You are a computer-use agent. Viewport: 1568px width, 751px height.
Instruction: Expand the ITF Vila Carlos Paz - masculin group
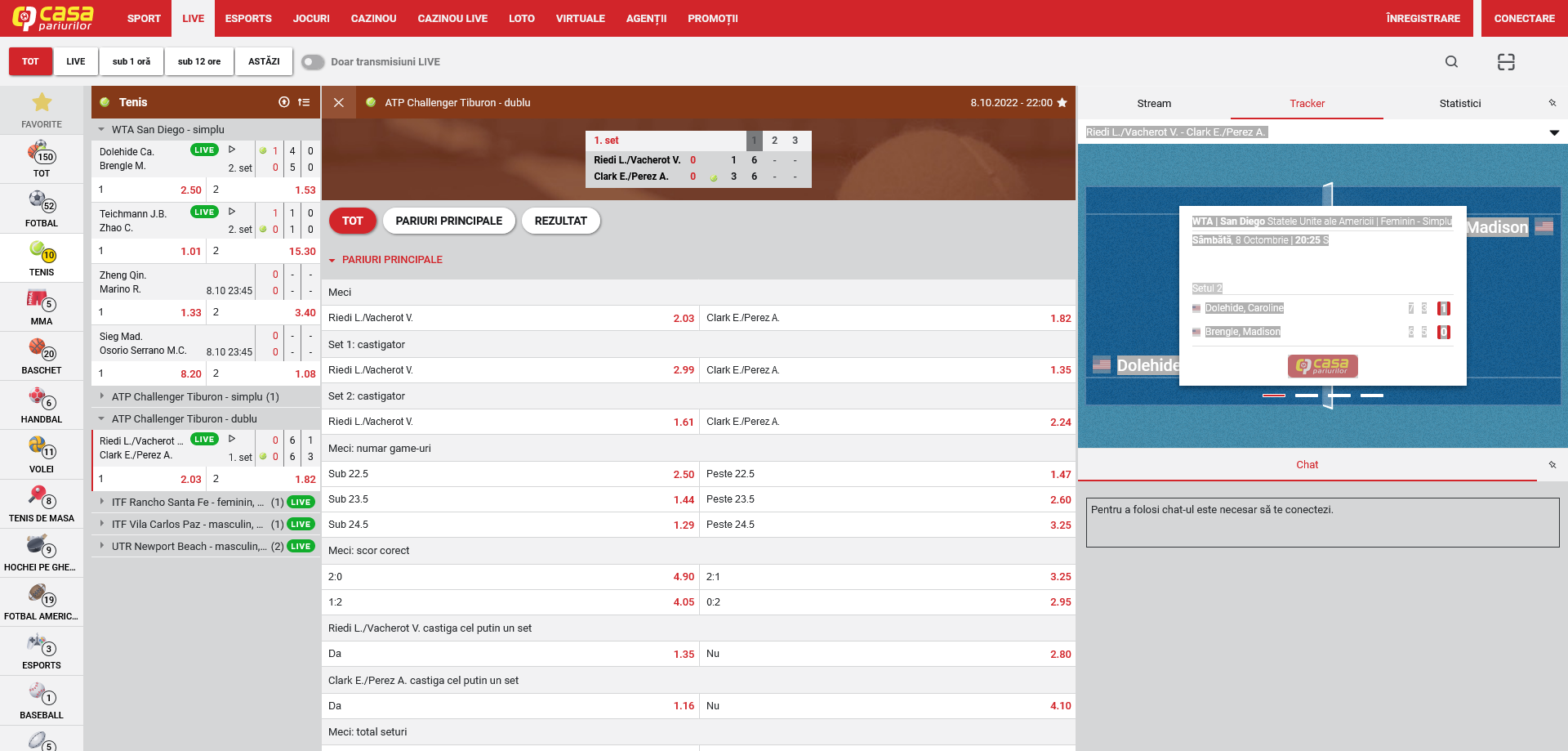[x=206, y=524]
